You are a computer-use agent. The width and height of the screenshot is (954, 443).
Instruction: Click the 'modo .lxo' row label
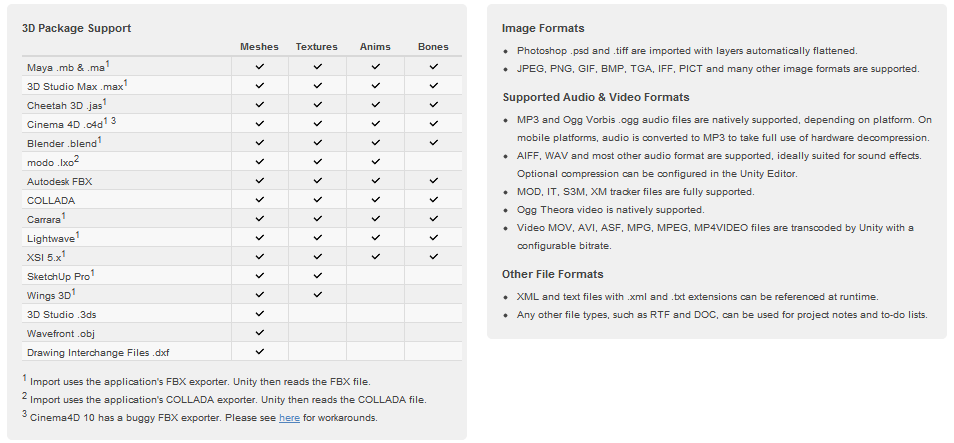pos(53,162)
